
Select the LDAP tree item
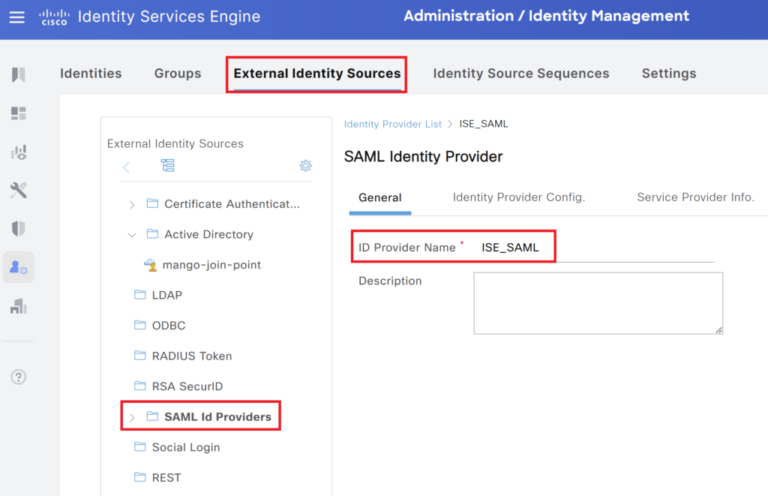coord(167,295)
